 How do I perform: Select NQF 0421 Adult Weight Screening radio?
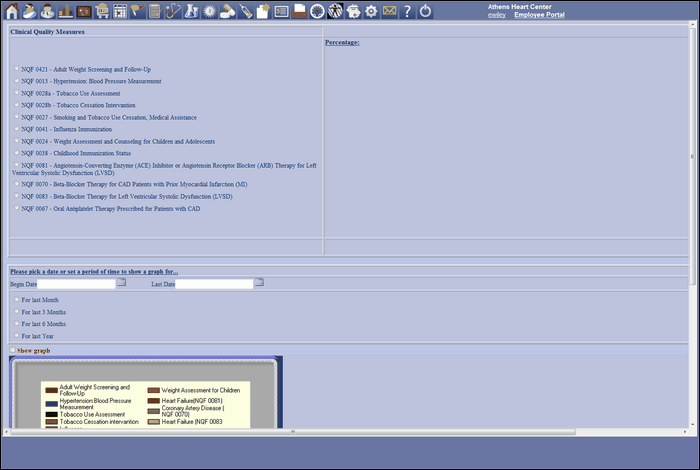point(17,68)
